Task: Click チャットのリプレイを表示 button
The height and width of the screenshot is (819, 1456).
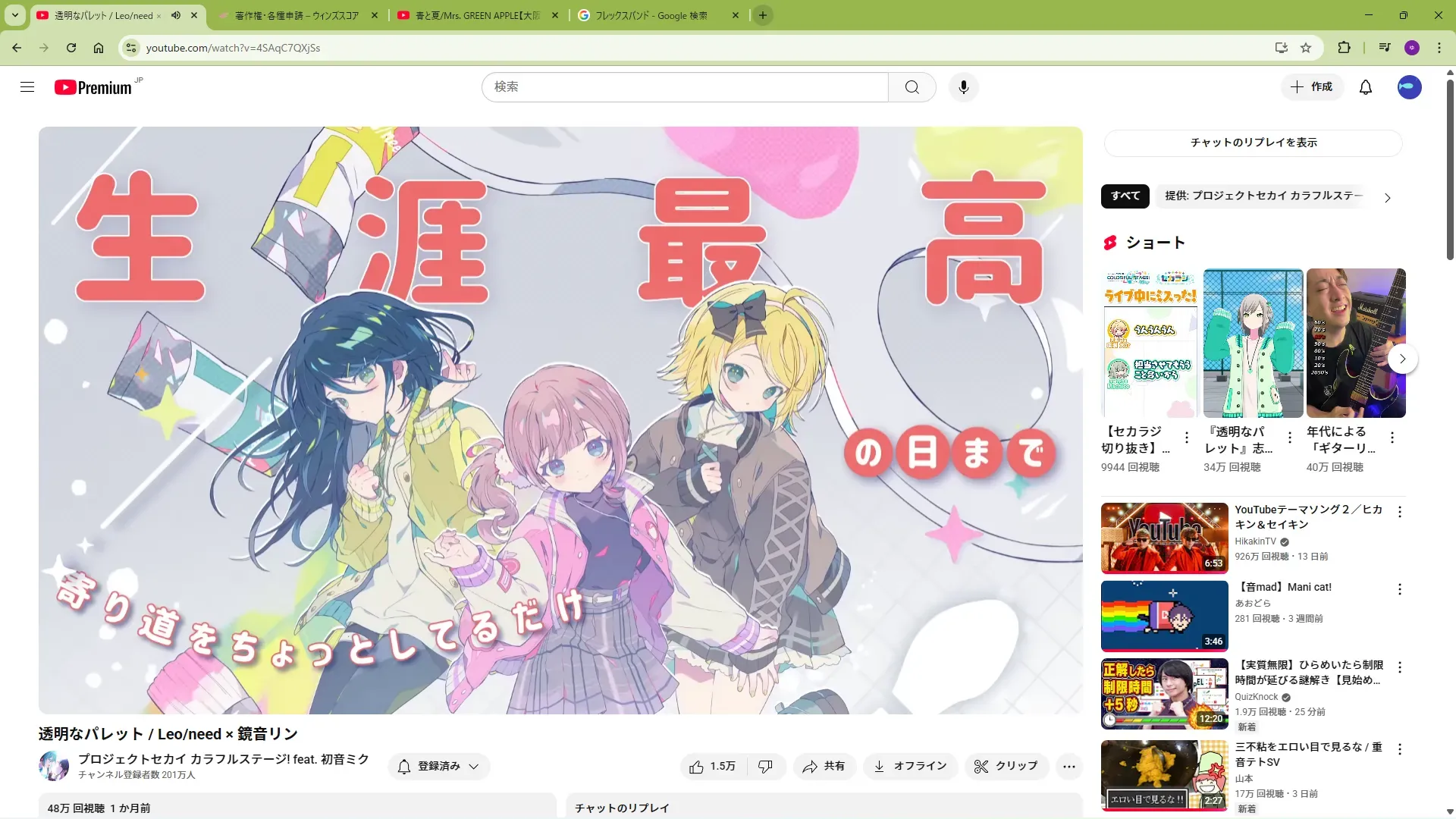Action: click(1253, 143)
